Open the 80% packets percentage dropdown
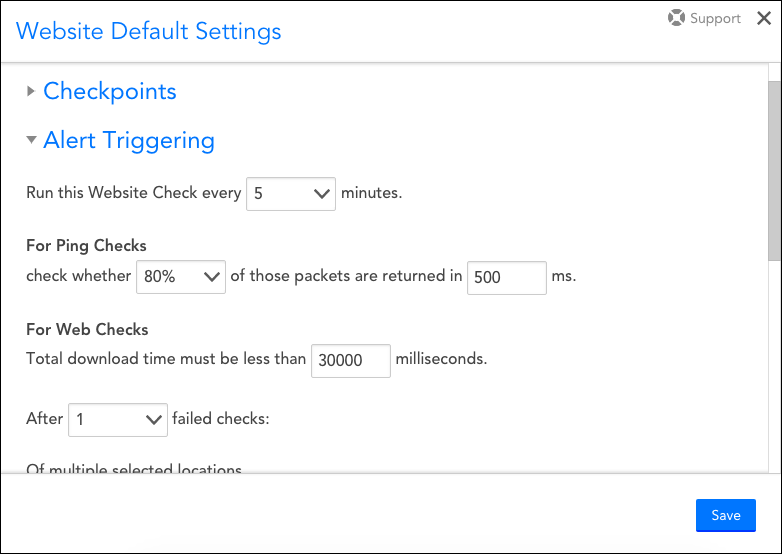This screenshot has height=554, width=782. (x=180, y=277)
